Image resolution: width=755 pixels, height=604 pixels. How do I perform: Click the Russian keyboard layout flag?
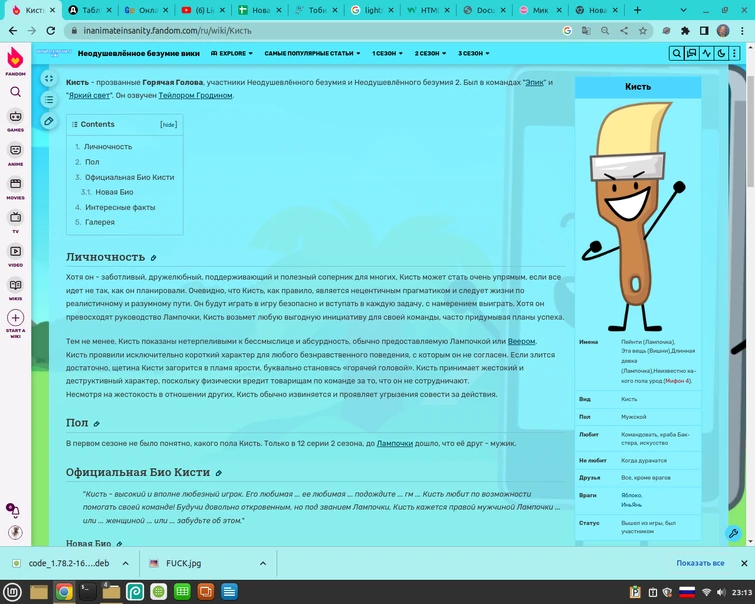click(687, 592)
